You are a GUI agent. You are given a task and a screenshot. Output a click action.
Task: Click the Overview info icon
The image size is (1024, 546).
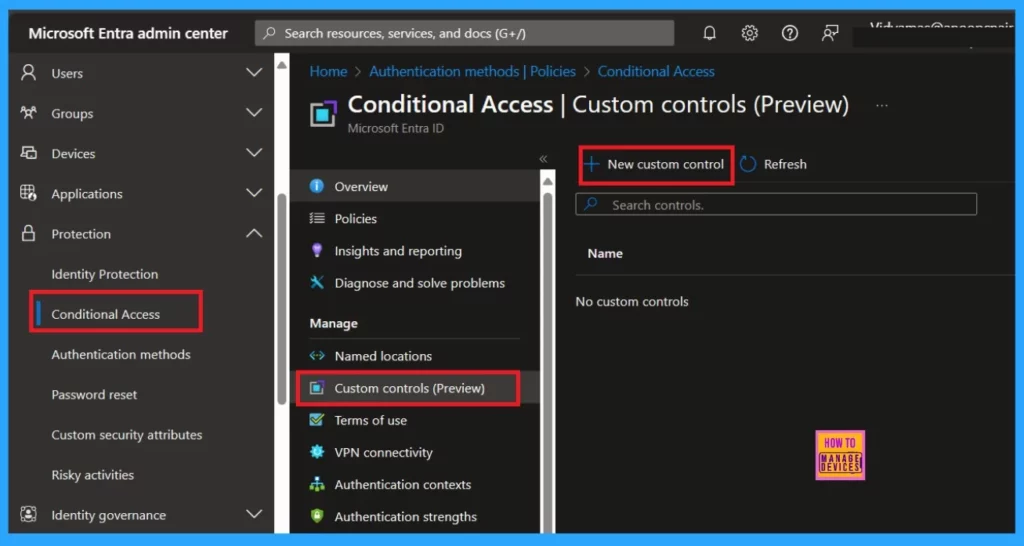[x=317, y=186]
